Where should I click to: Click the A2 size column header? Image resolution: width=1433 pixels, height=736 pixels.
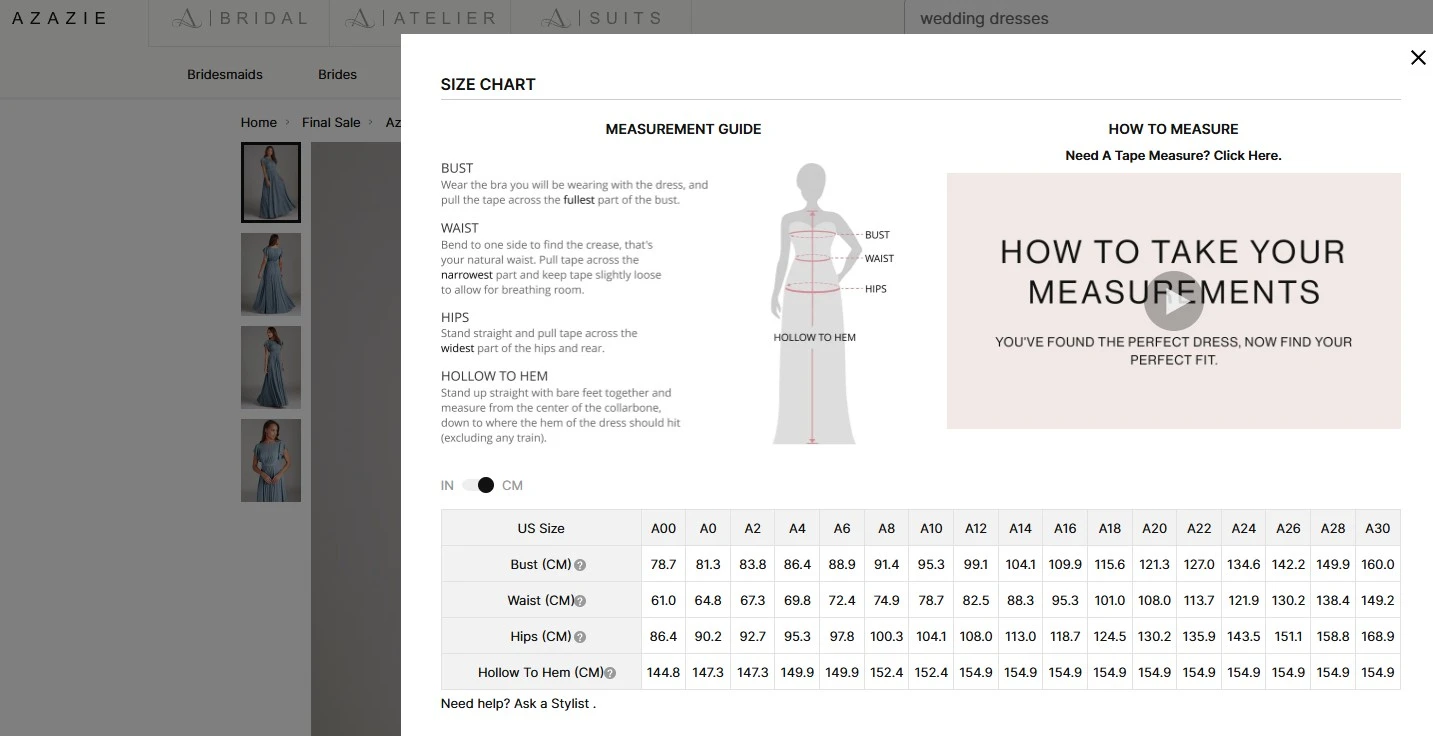point(753,528)
